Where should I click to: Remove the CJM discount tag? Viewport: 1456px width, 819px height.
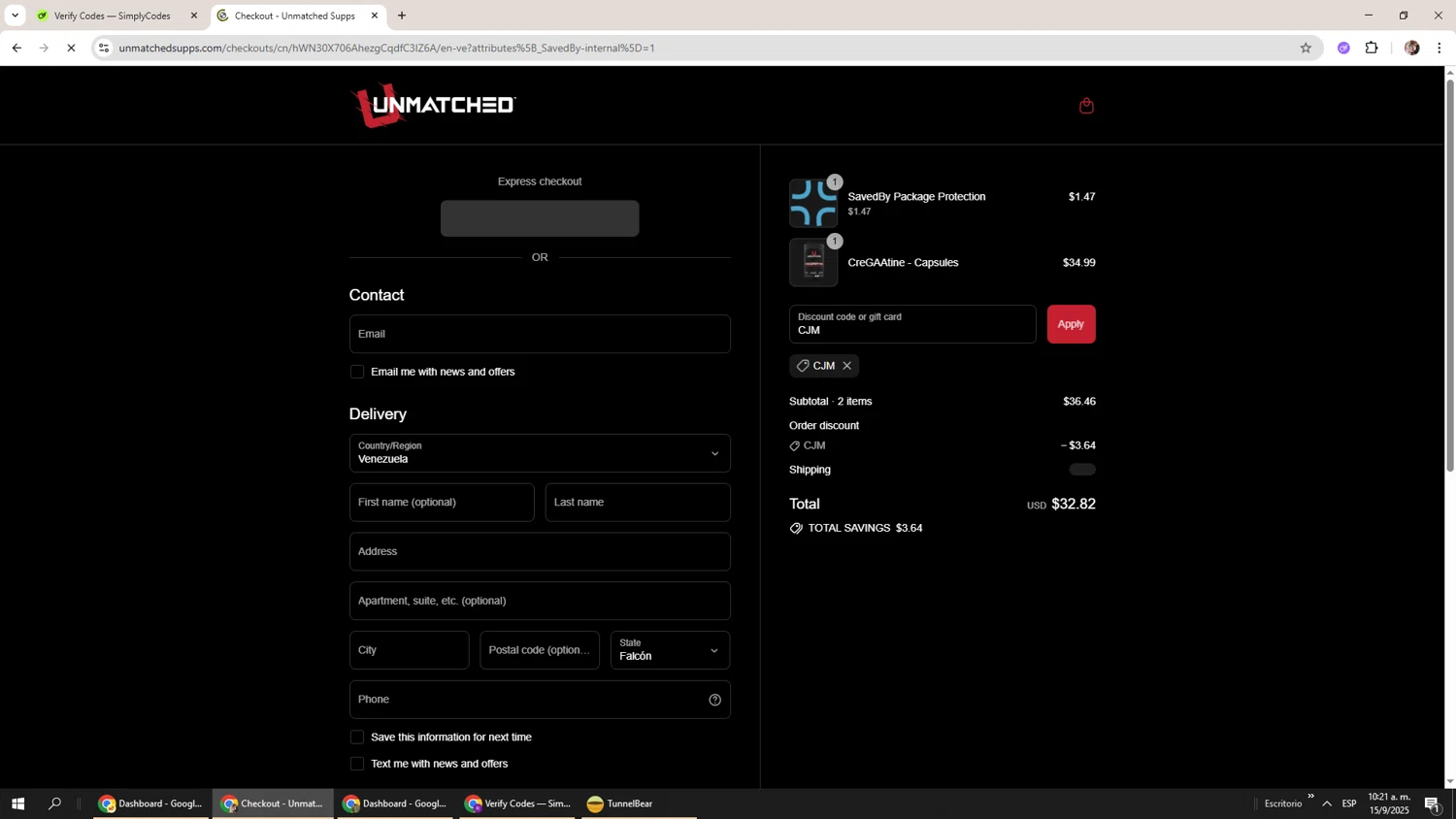[846, 366]
